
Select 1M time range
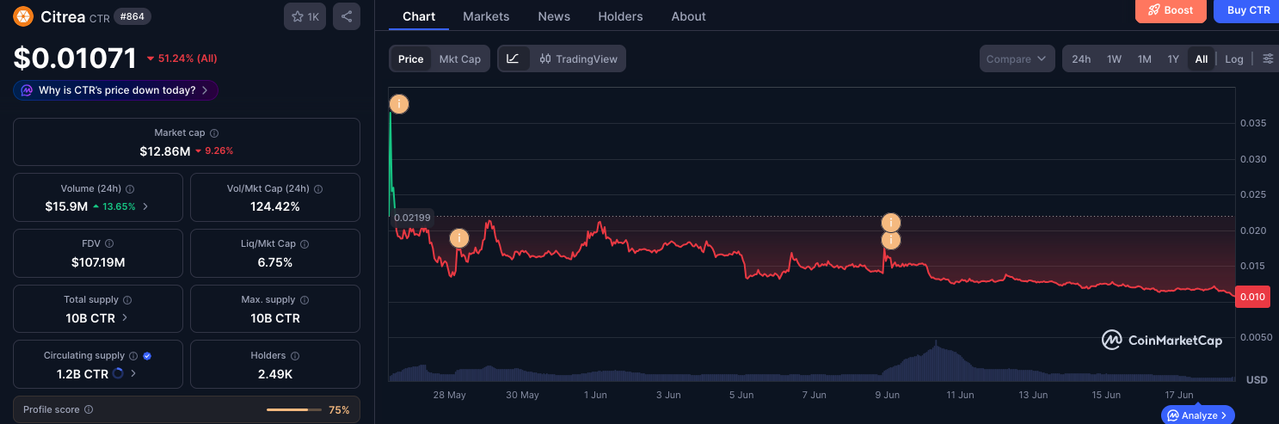coord(1144,59)
